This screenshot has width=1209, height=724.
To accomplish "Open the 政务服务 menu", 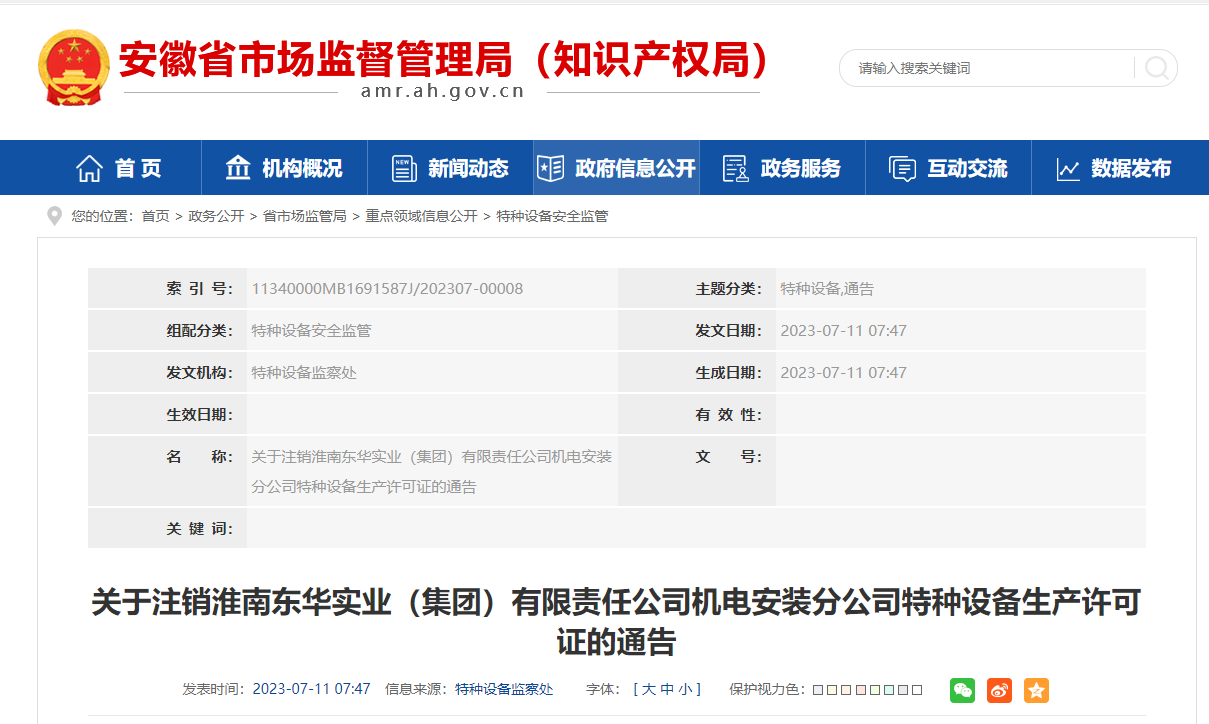I will point(782,168).
